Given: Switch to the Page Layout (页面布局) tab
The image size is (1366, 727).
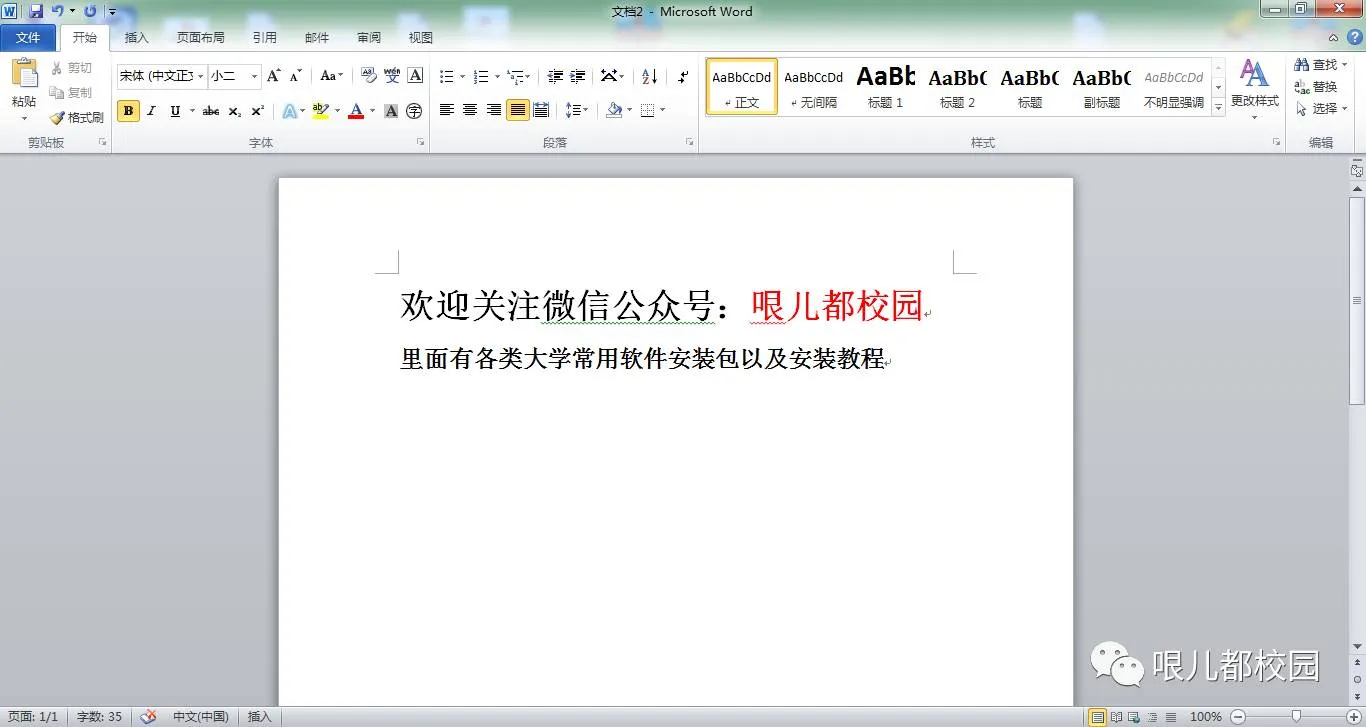Looking at the screenshot, I should click(201, 38).
